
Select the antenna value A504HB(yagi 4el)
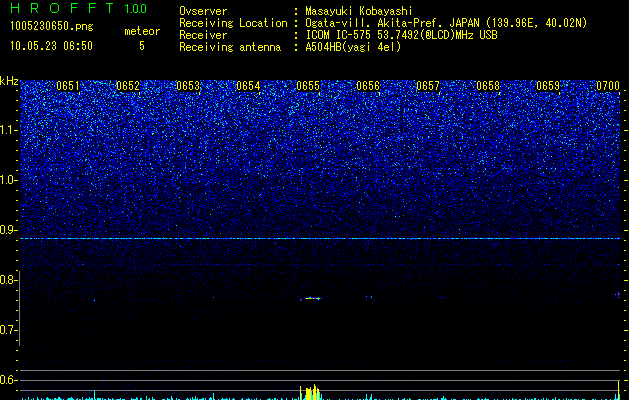(x=353, y=47)
